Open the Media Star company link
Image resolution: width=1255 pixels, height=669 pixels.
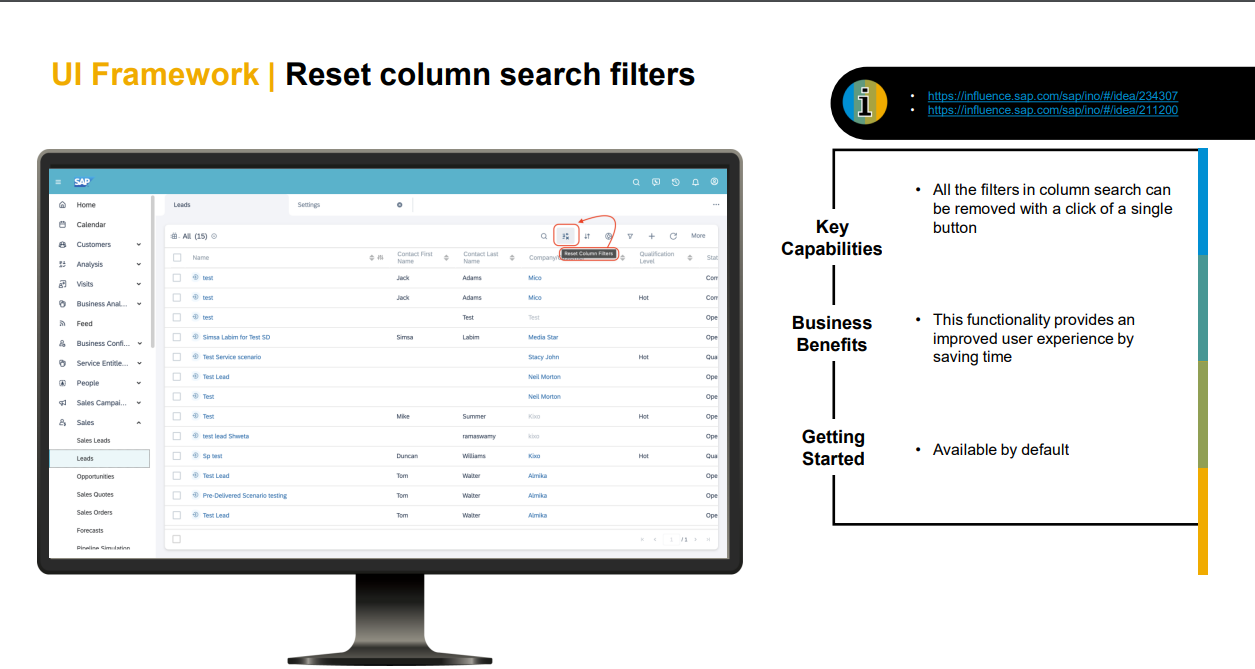pos(543,337)
